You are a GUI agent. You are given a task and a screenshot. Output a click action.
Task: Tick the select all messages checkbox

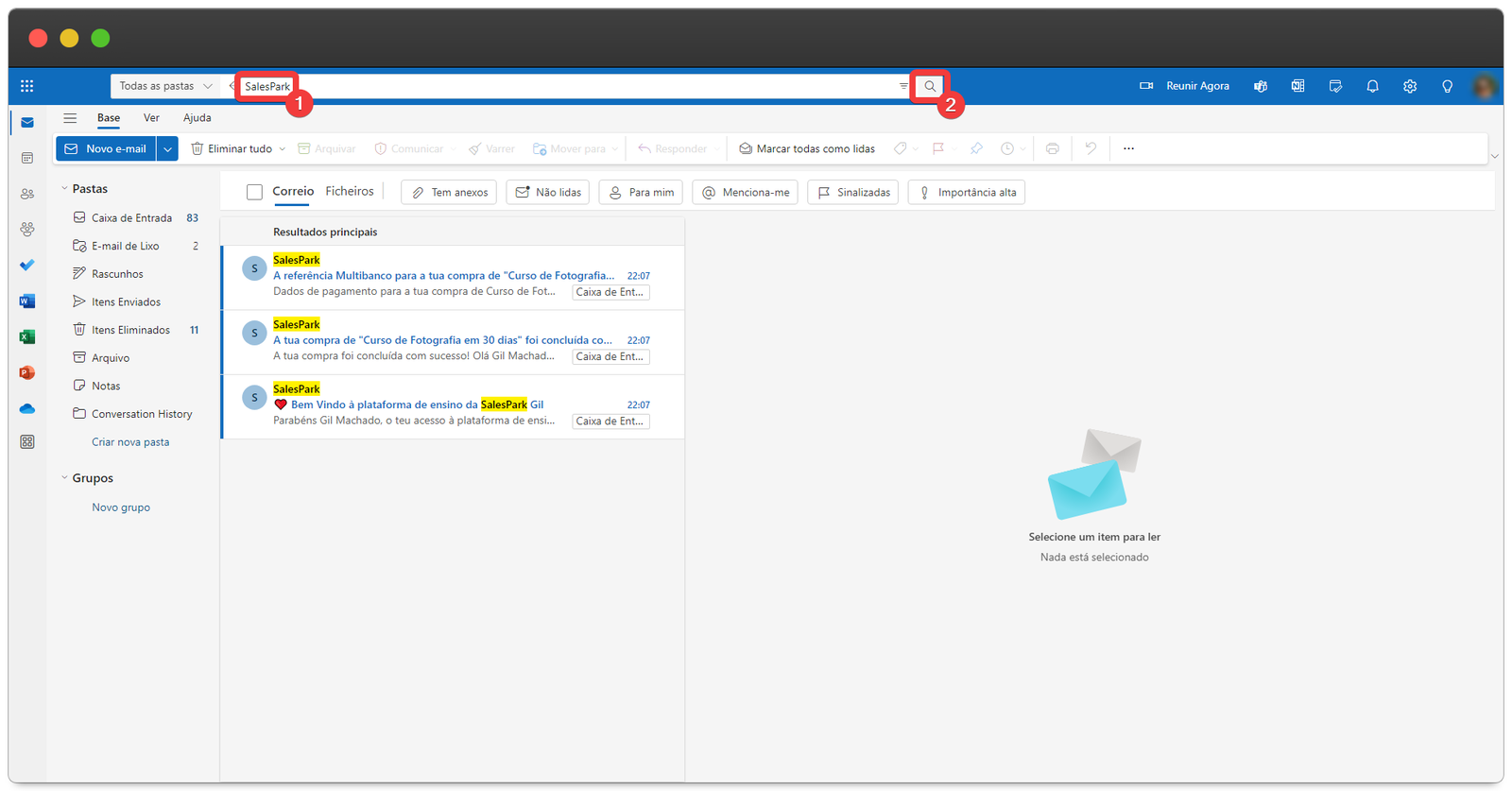click(254, 192)
